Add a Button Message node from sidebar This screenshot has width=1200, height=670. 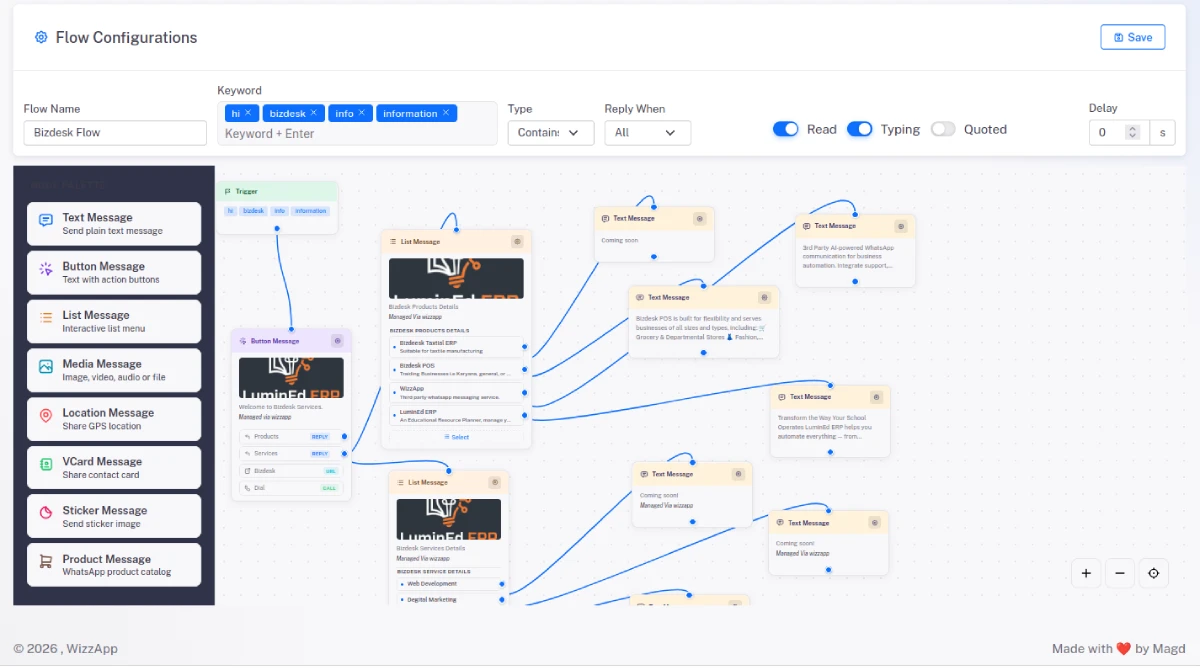pyautogui.click(x=114, y=272)
